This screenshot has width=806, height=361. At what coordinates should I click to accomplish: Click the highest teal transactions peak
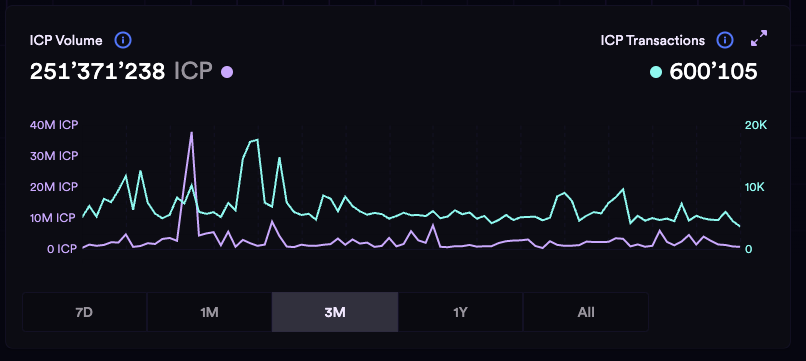[257, 139]
